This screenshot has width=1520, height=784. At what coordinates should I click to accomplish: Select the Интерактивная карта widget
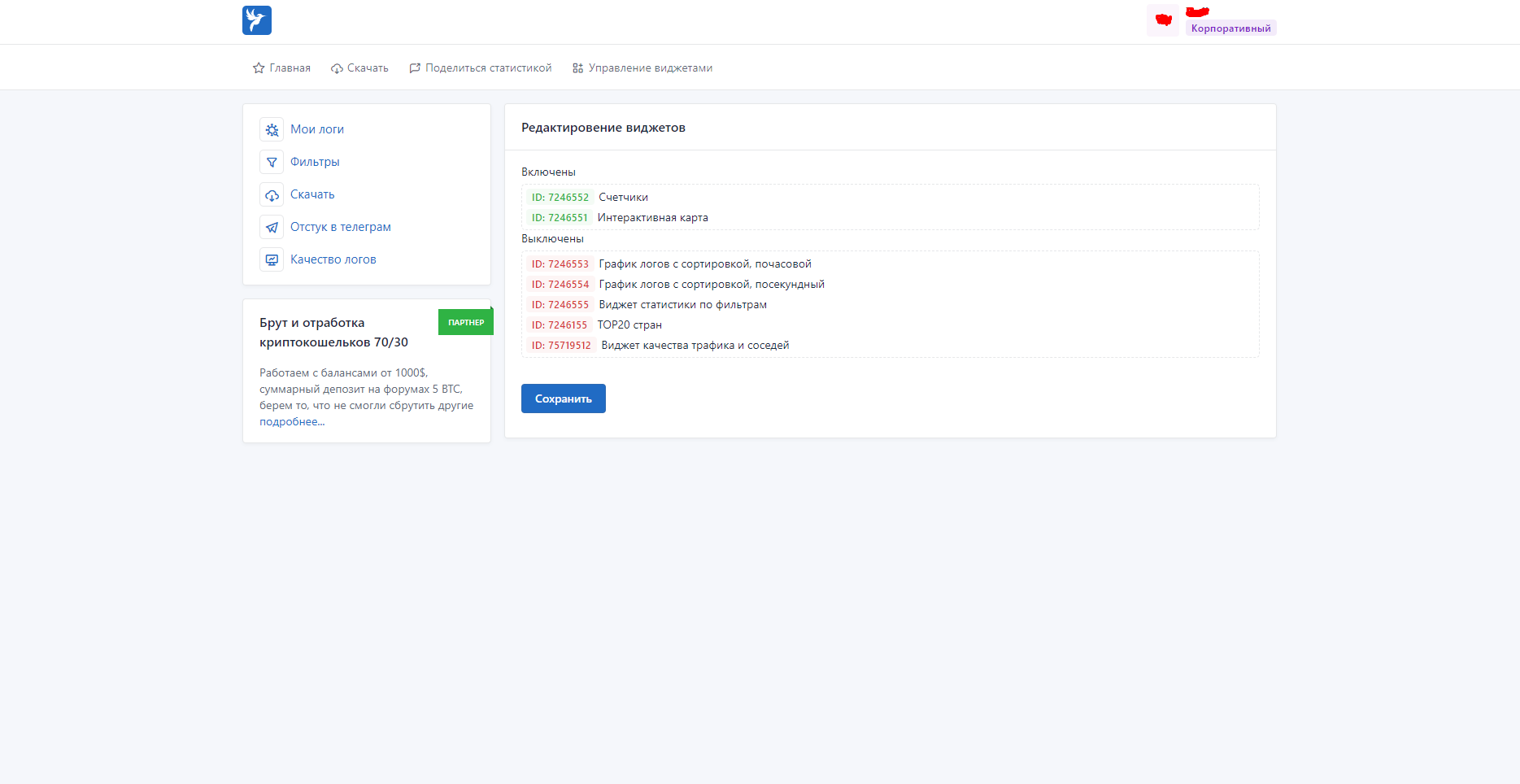tap(652, 218)
